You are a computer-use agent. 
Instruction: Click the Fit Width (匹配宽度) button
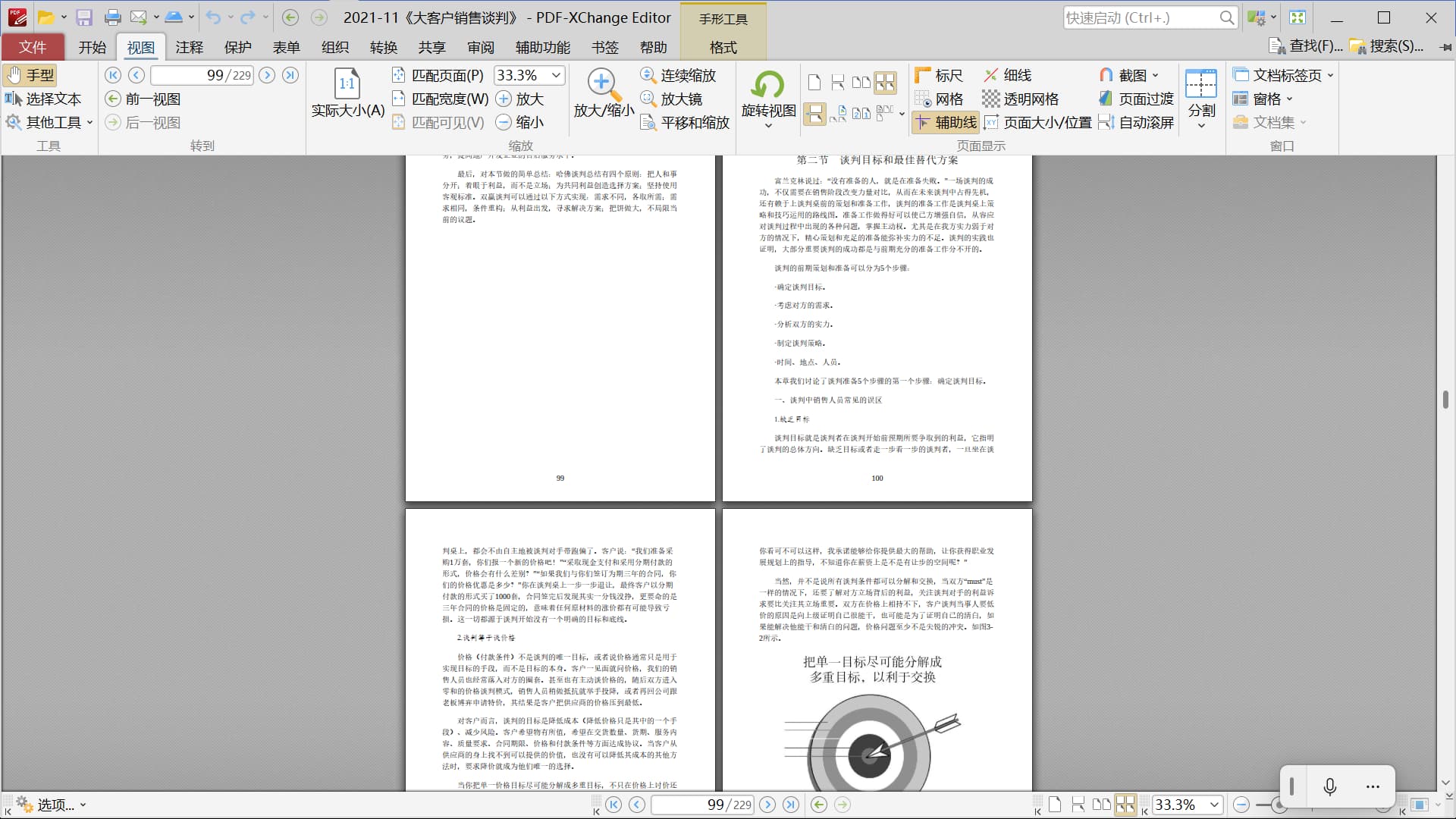tap(441, 99)
